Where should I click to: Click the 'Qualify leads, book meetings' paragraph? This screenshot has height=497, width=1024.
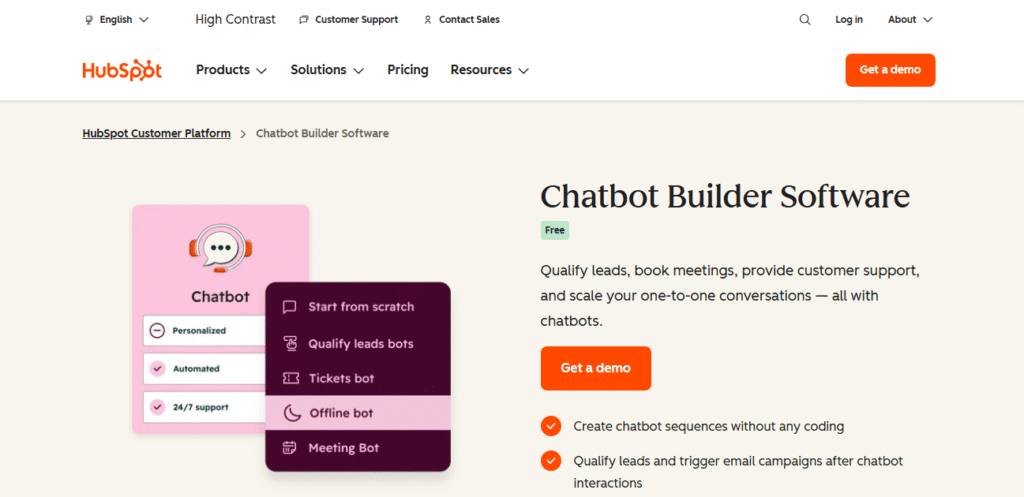730,295
